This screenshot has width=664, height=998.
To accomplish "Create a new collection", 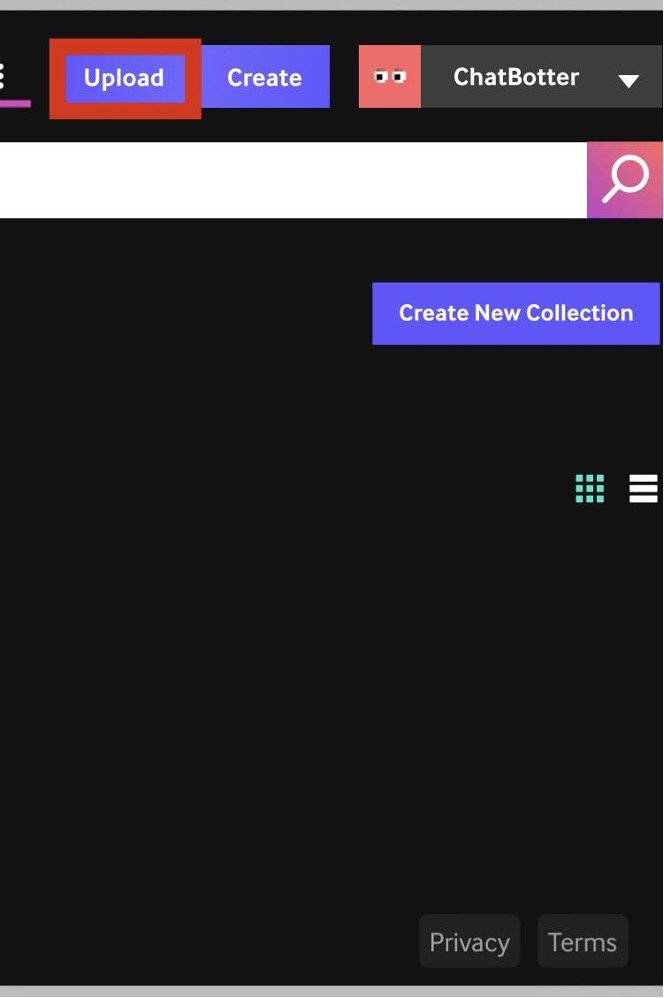I will pyautogui.click(x=516, y=313).
